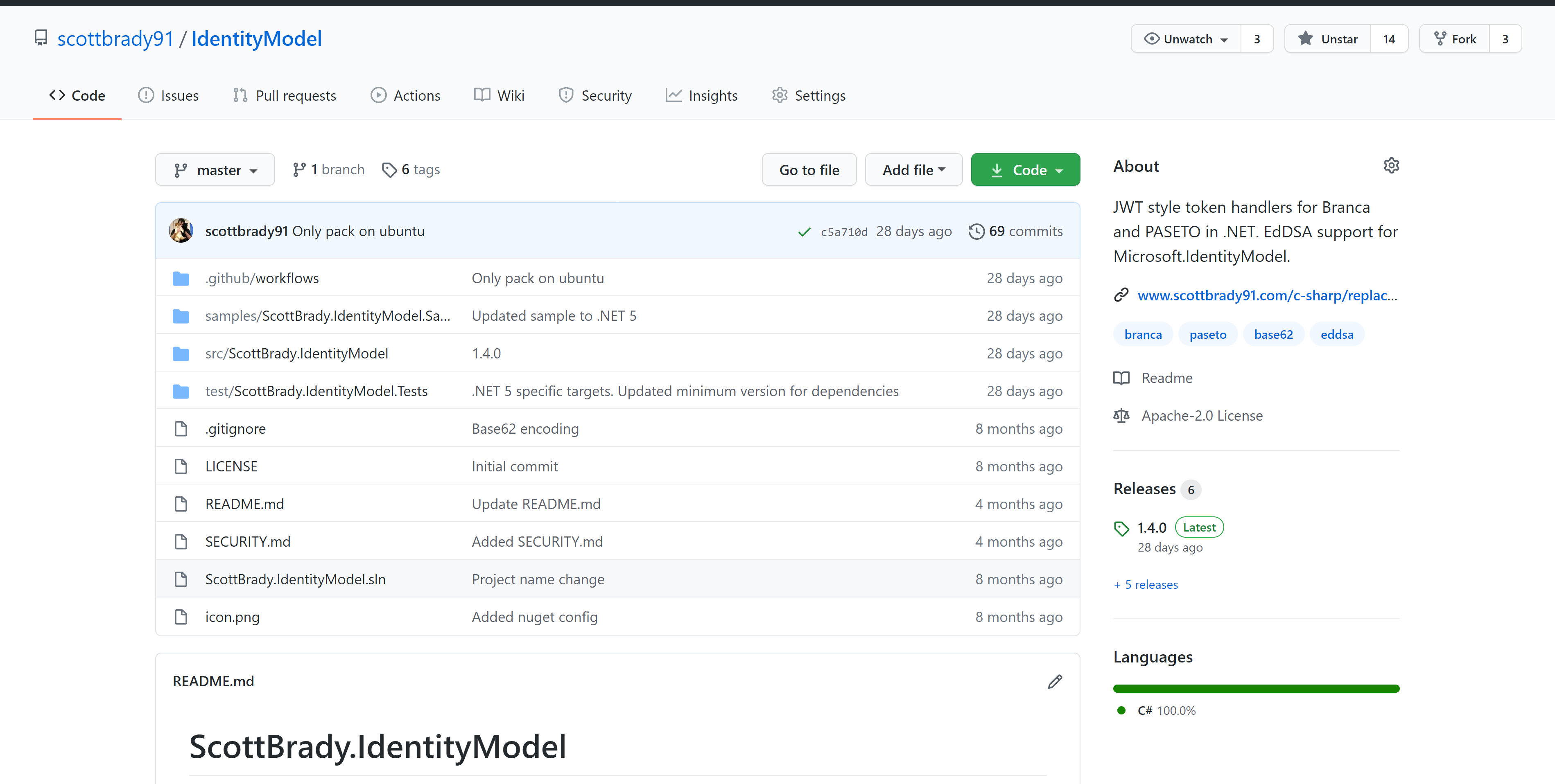This screenshot has width=1555, height=784.
Task: View the 69 commits history
Action: 1016,232
